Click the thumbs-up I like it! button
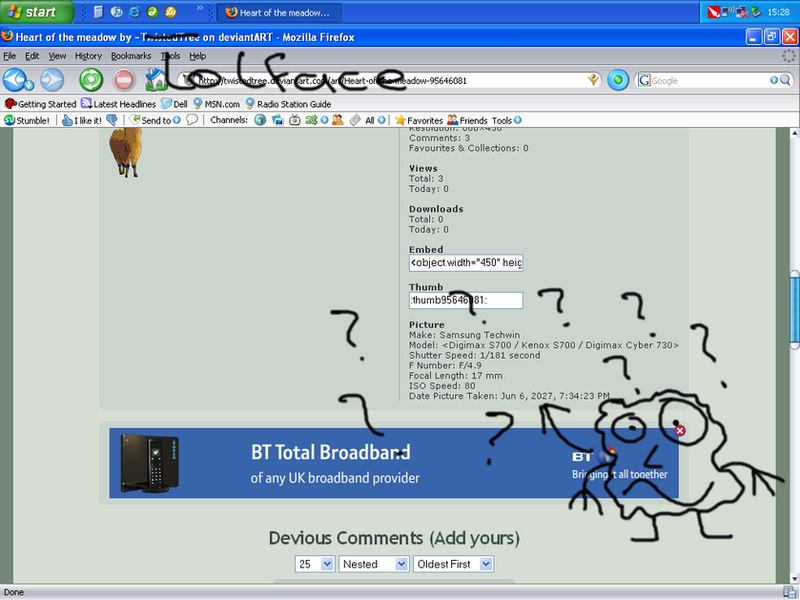Viewport: 800px width, 600px height. 82,120
